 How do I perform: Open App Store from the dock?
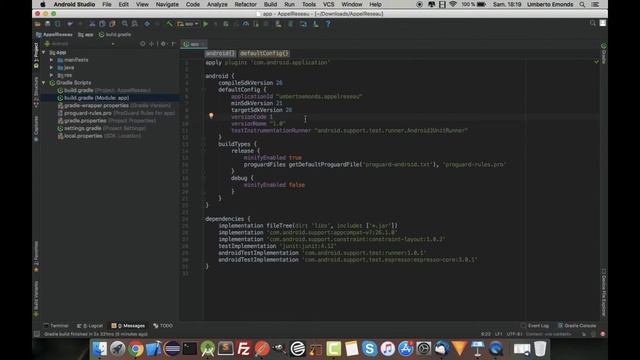[x=405, y=349]
